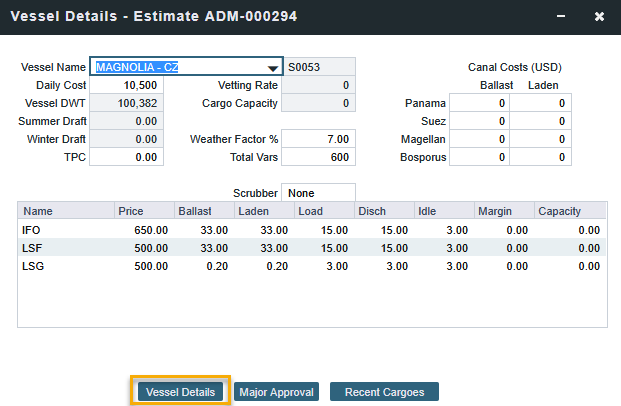Edit the TPC field
Screen dimensions: 621x406
point(125,157)
